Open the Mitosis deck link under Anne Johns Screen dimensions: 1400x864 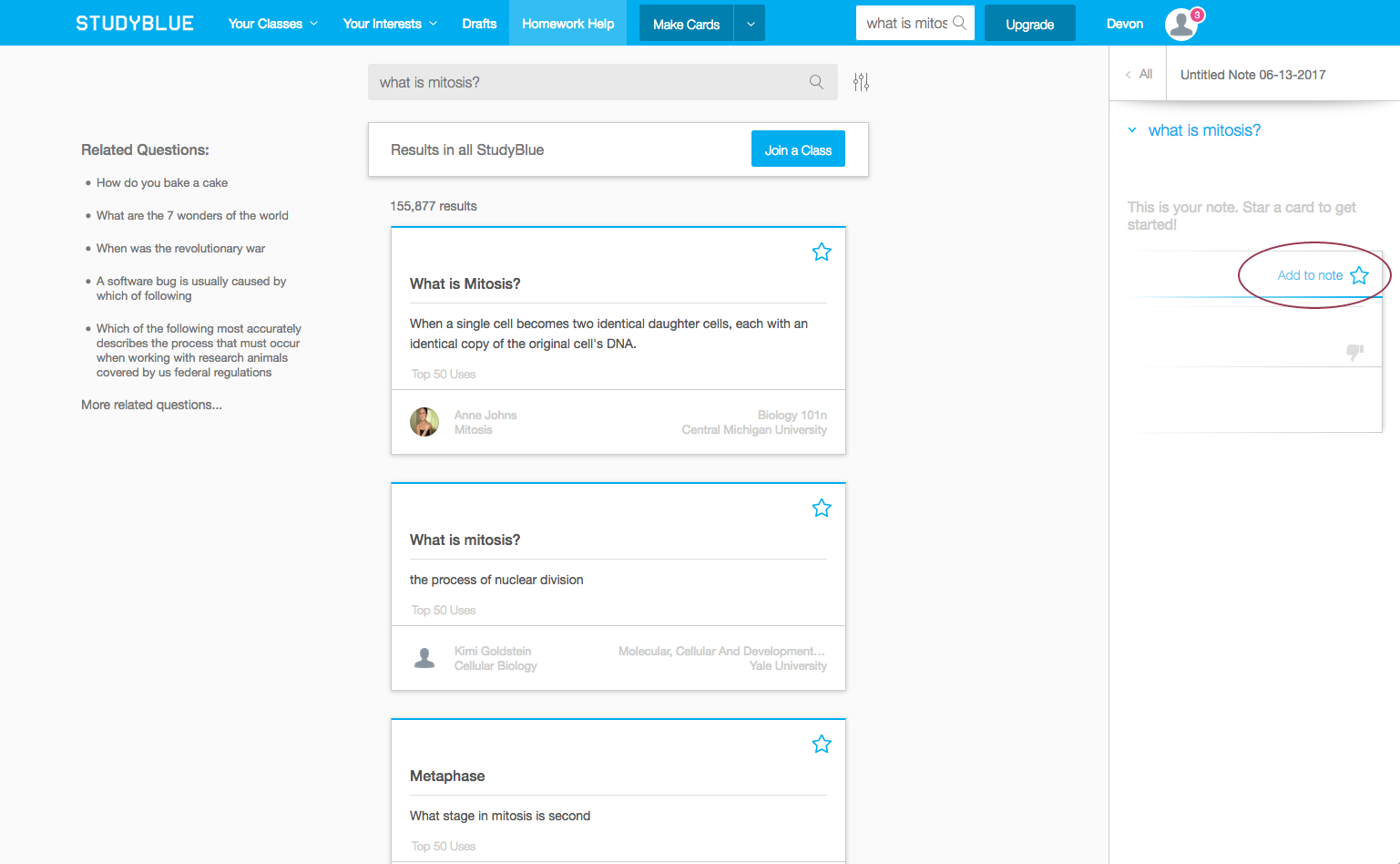(x=473, y=429)
